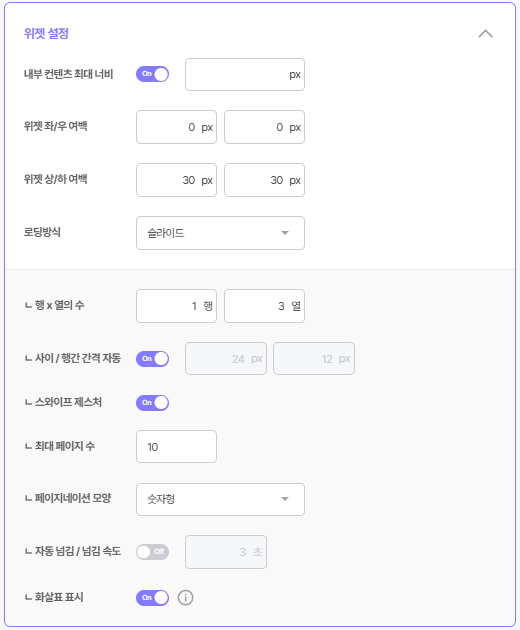Click the bottom margin input of 위젯 상/하 여백
Viewport: 520px width, 630px height.
264,180
